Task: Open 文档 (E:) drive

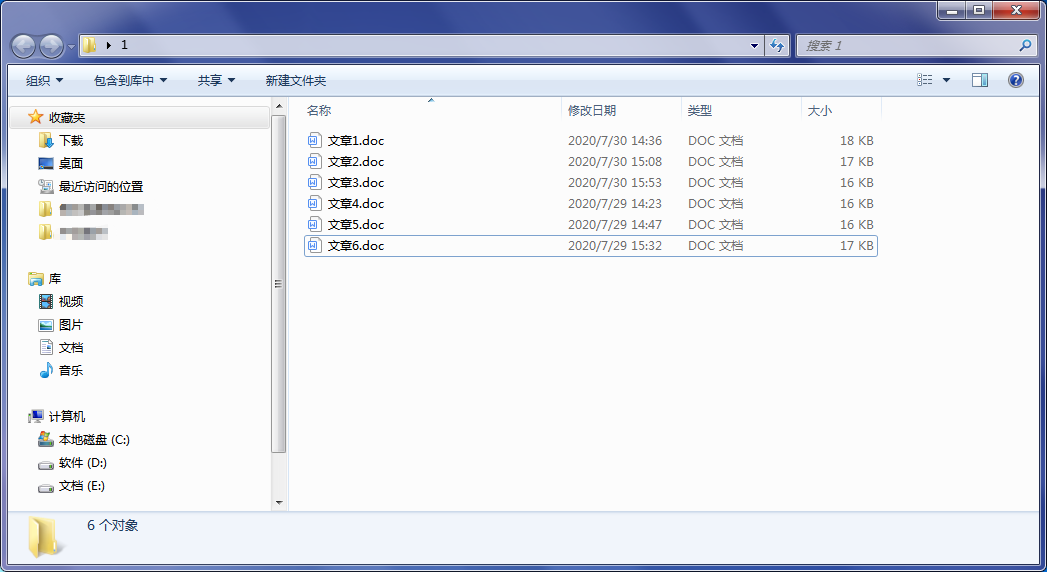Action: (x=81, y=486)
